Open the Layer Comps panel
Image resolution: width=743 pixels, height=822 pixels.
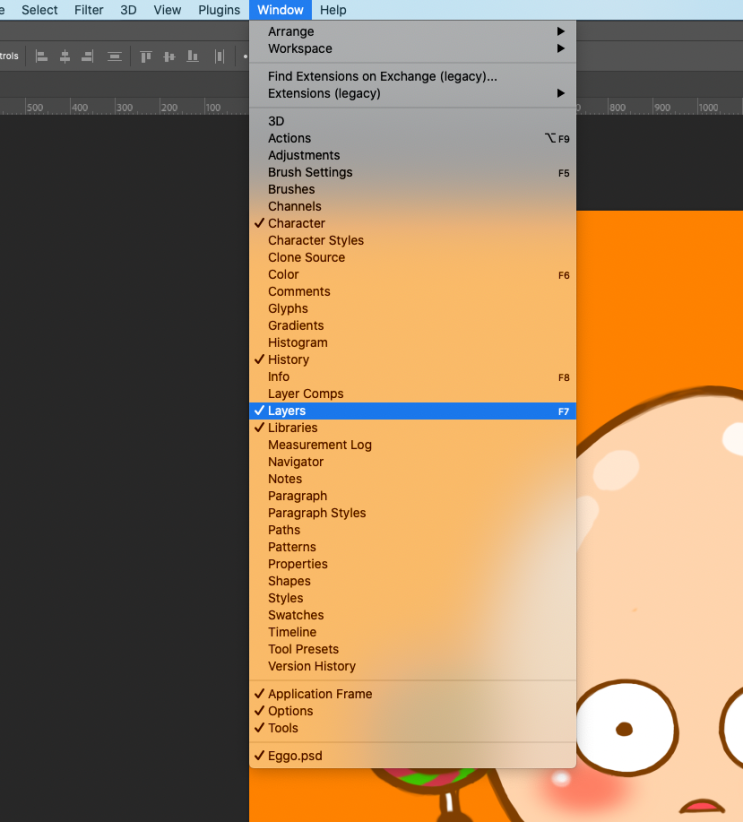(412, 394)
